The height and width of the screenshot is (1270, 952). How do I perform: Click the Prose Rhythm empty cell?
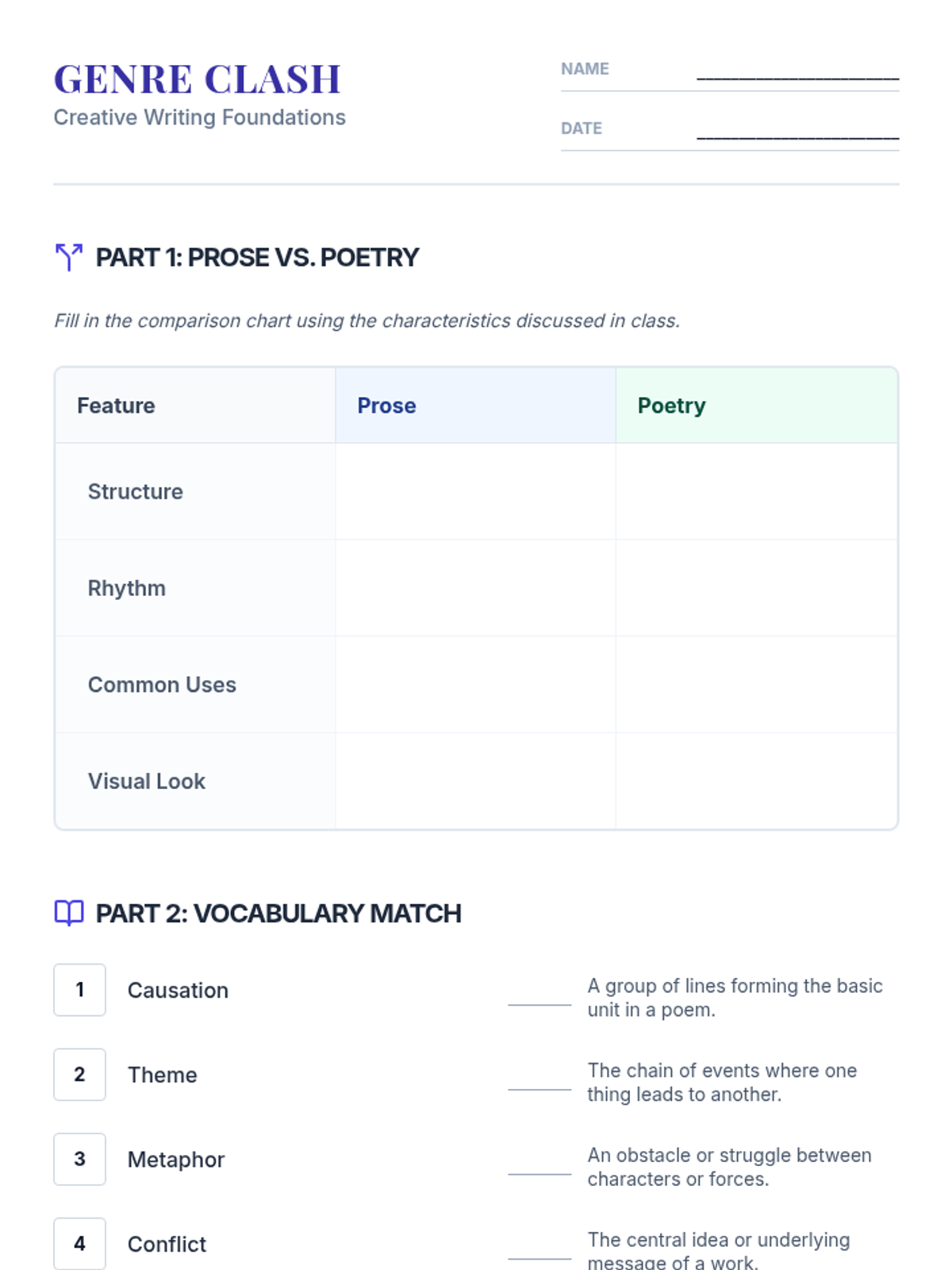(x=475, y=588)
